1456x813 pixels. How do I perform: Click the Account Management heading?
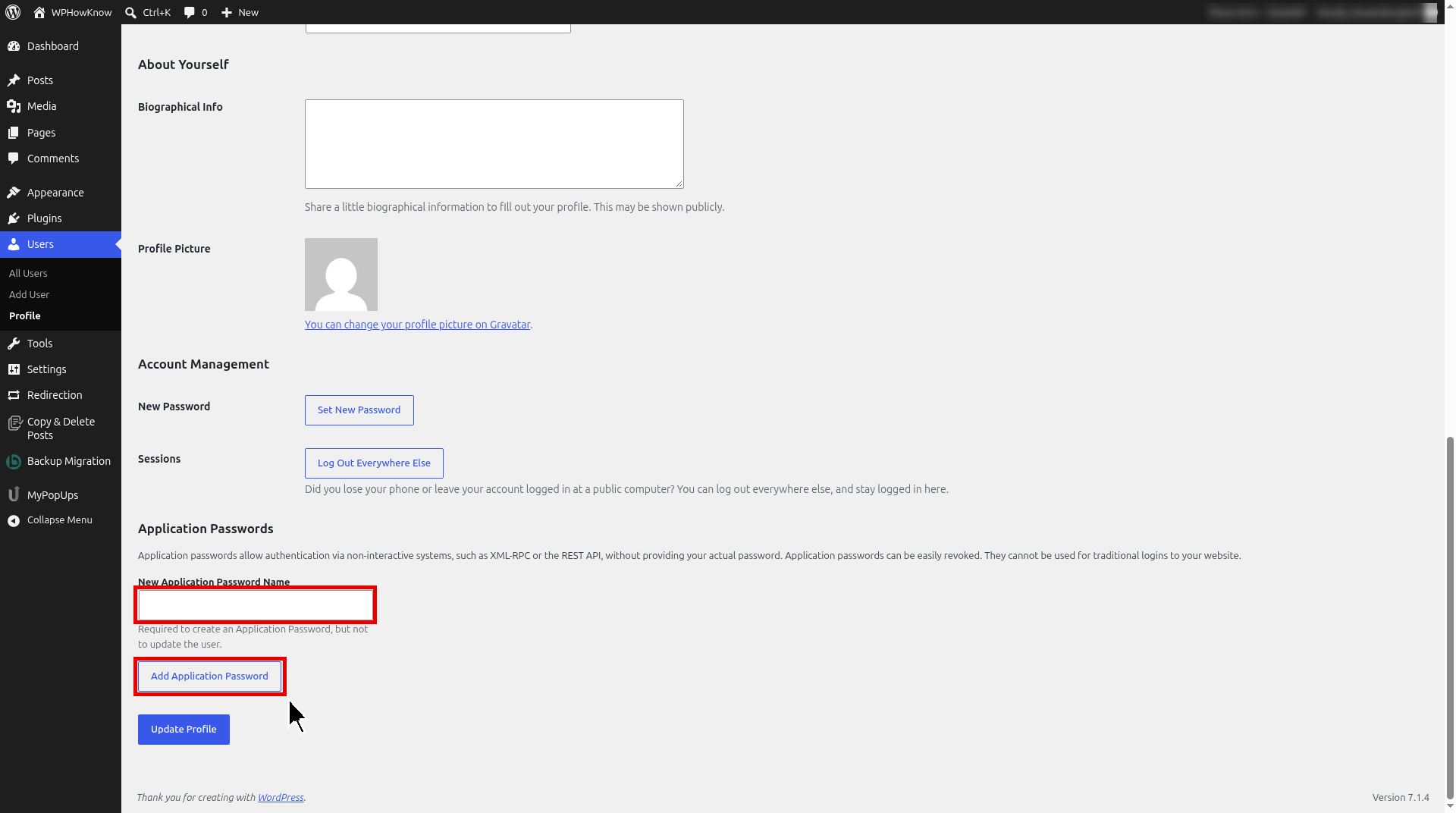click(x=203, y=364)
